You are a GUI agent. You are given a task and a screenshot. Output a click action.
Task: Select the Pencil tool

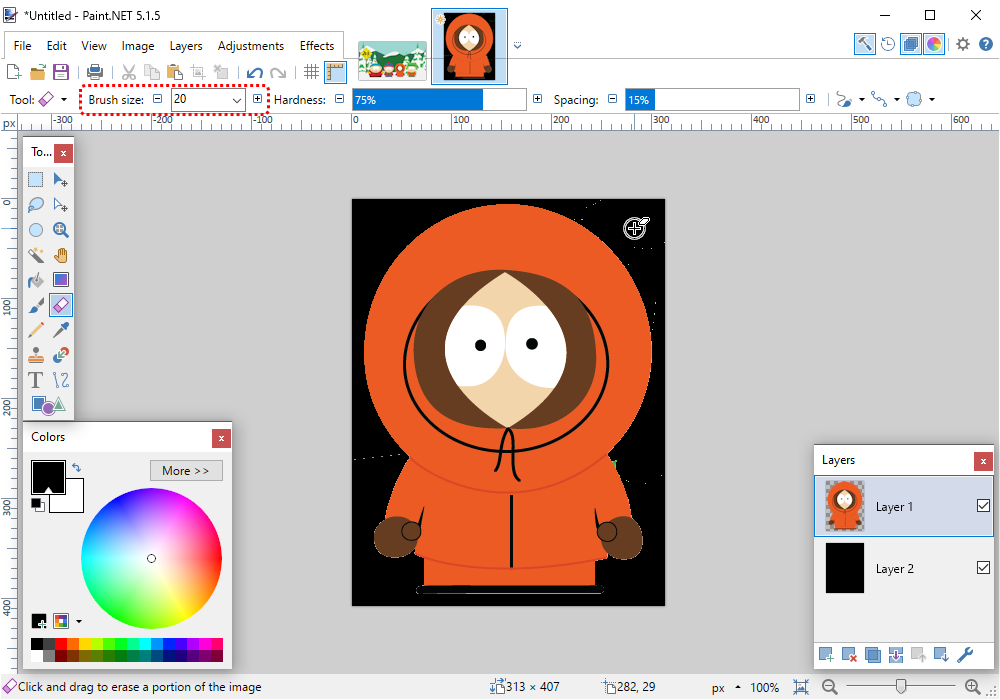coord(36,330)
